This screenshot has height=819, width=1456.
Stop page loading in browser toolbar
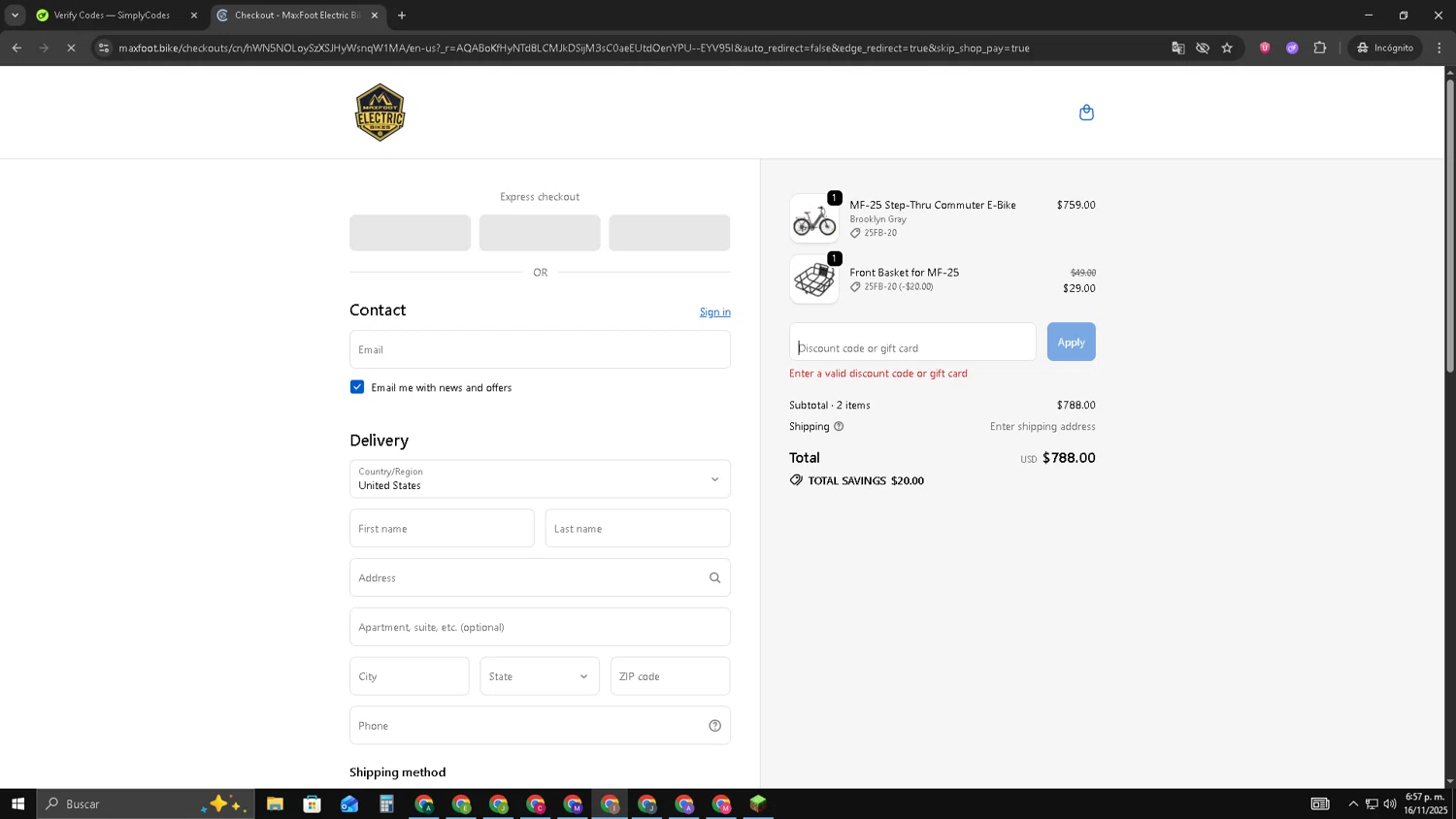71,48
